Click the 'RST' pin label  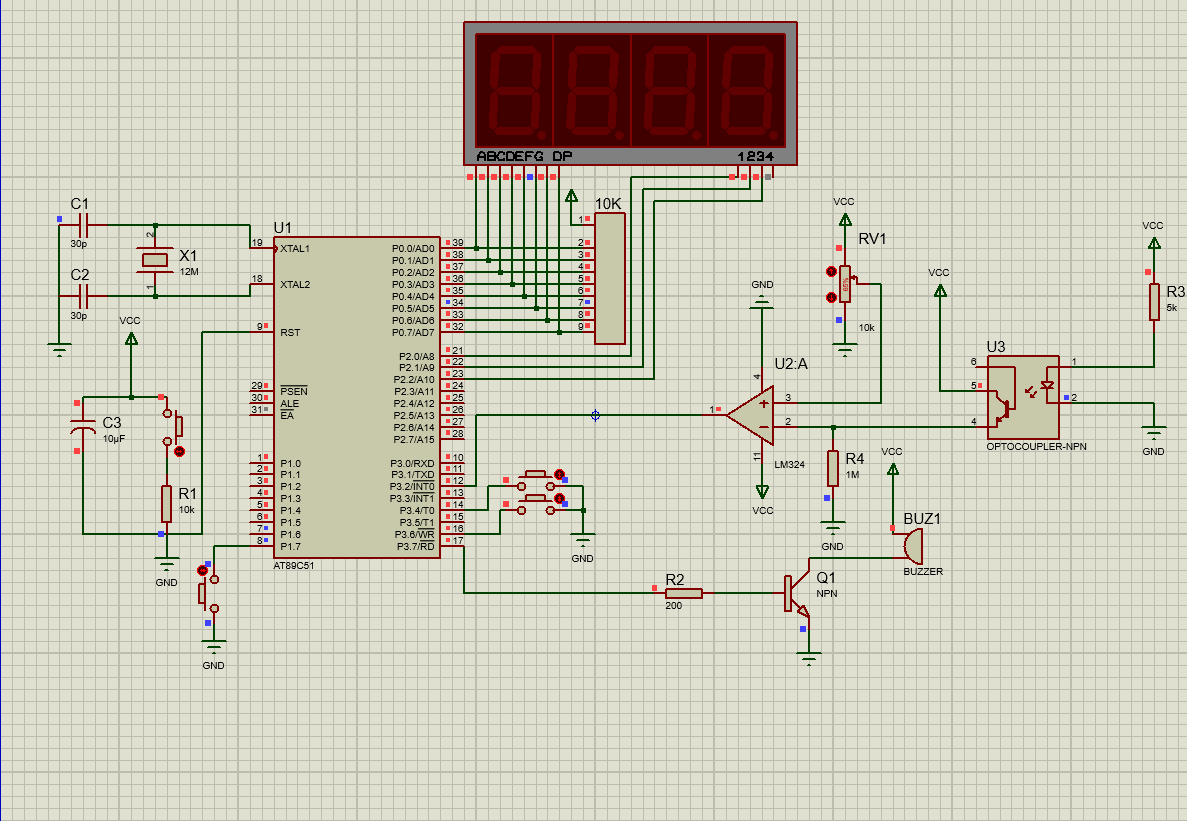290,333
